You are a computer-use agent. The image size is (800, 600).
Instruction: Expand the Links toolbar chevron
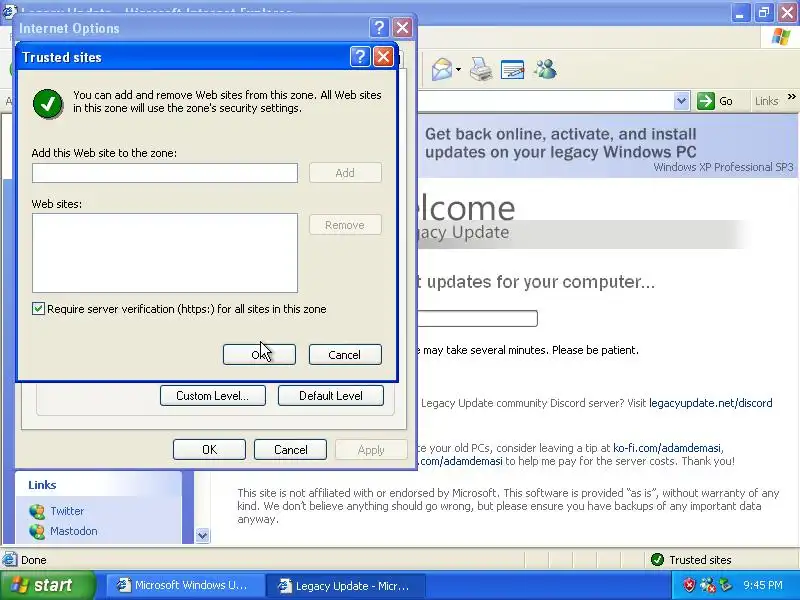point(791,96)
